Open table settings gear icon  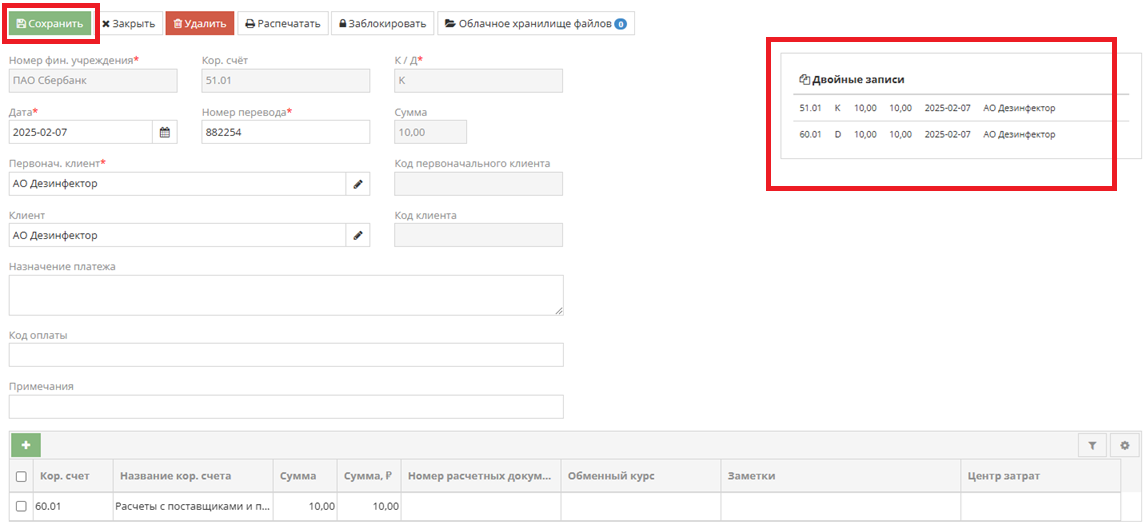click(x=1125, y=445)
